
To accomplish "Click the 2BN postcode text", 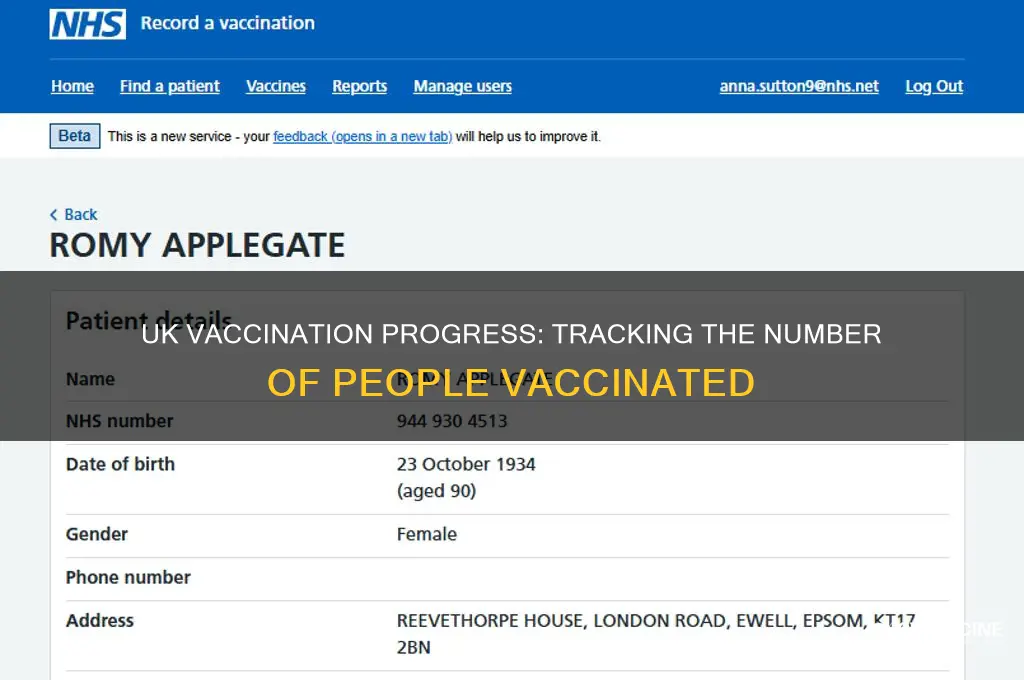I will (x=413, y=647).
